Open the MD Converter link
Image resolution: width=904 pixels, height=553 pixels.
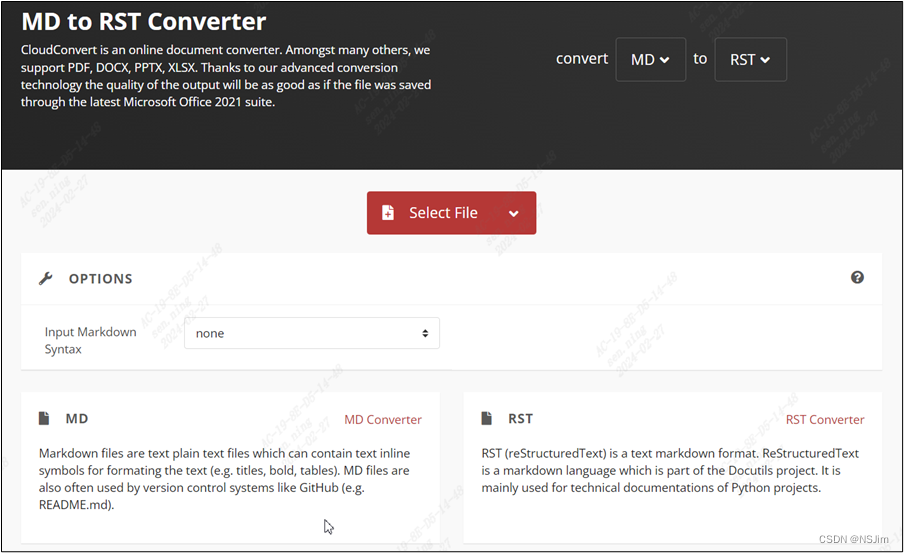(x=383, y=419)
